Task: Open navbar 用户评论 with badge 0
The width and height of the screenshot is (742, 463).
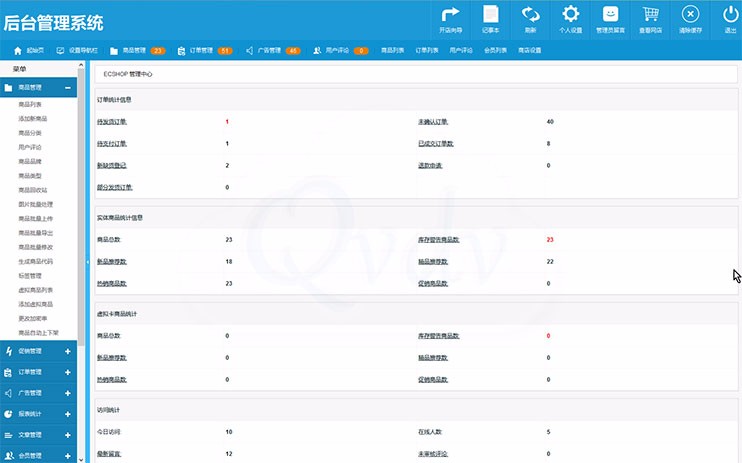Action: pyautogui.click(x=341, y=50)
